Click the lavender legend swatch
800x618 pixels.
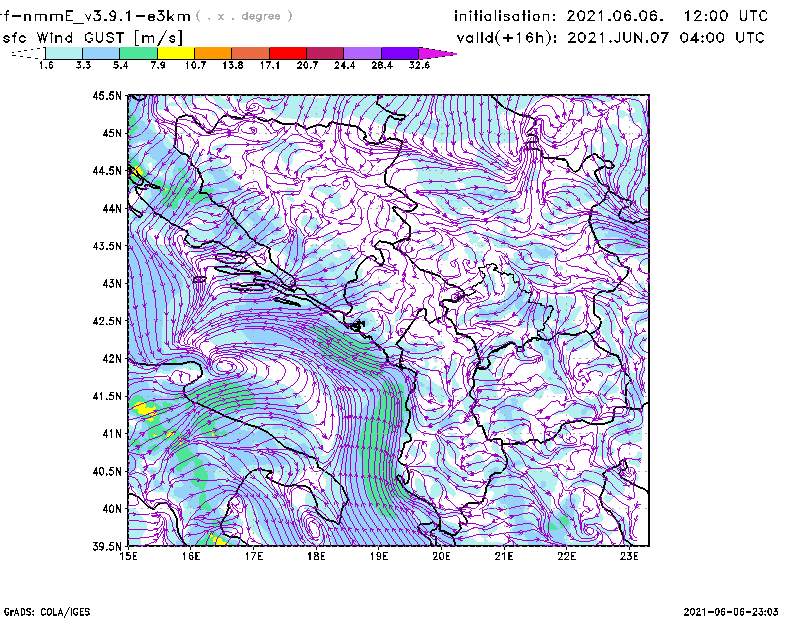[x=362, y=53]
